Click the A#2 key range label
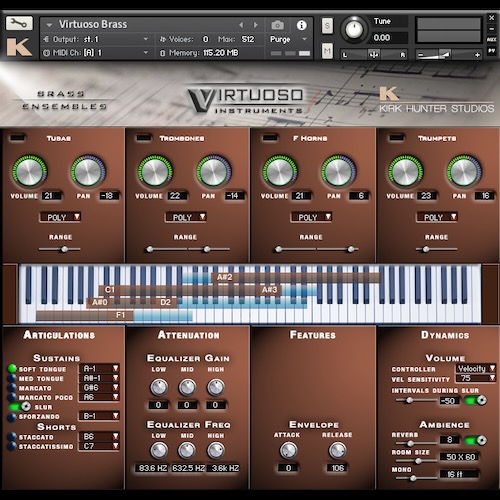 224,277
